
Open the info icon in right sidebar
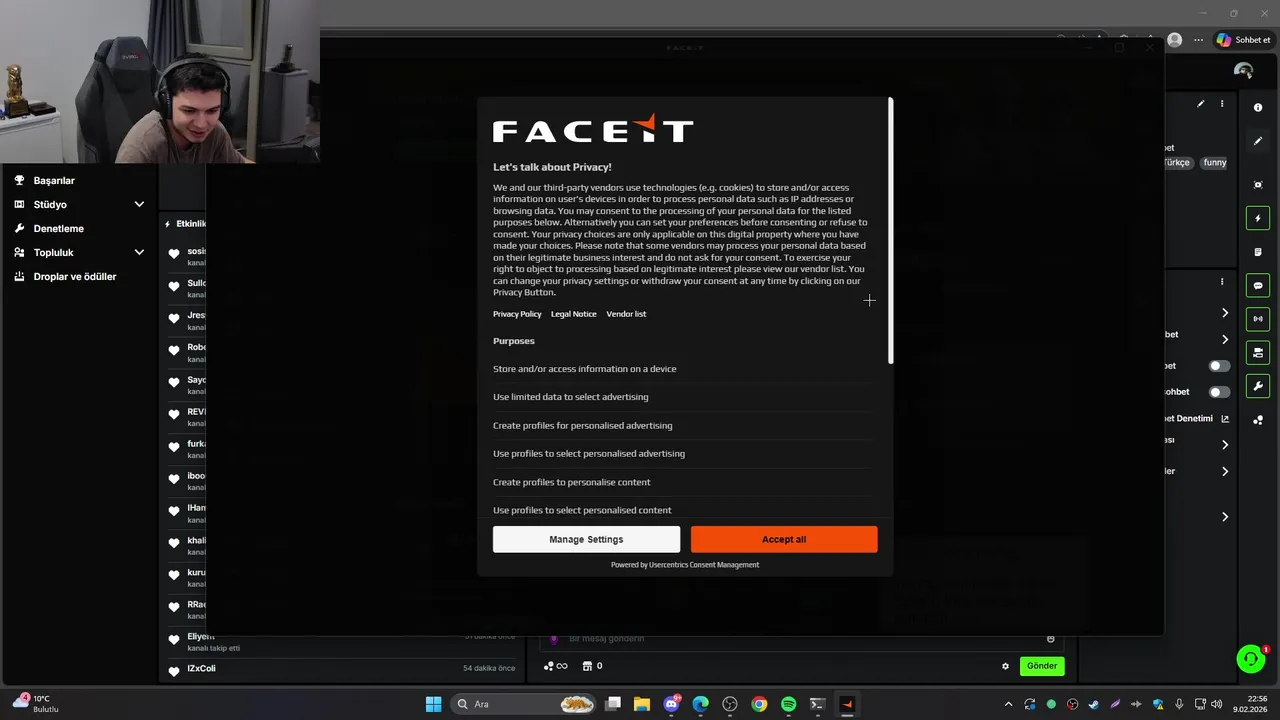1258,107
